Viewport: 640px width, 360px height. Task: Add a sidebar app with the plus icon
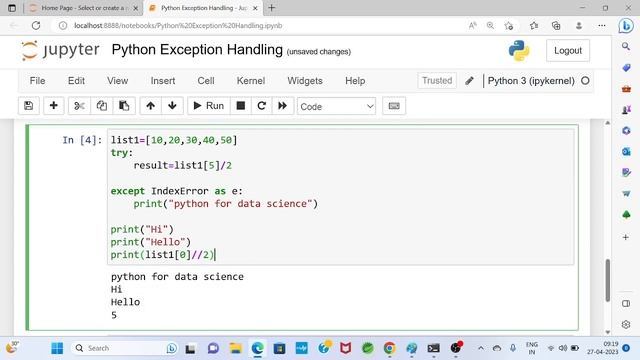coord(626,237)
